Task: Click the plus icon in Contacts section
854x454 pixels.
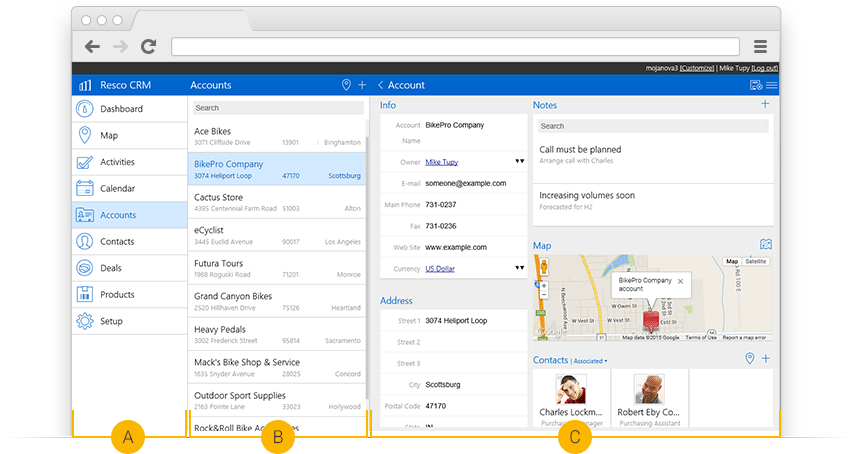Action: (x=766, y=359)
